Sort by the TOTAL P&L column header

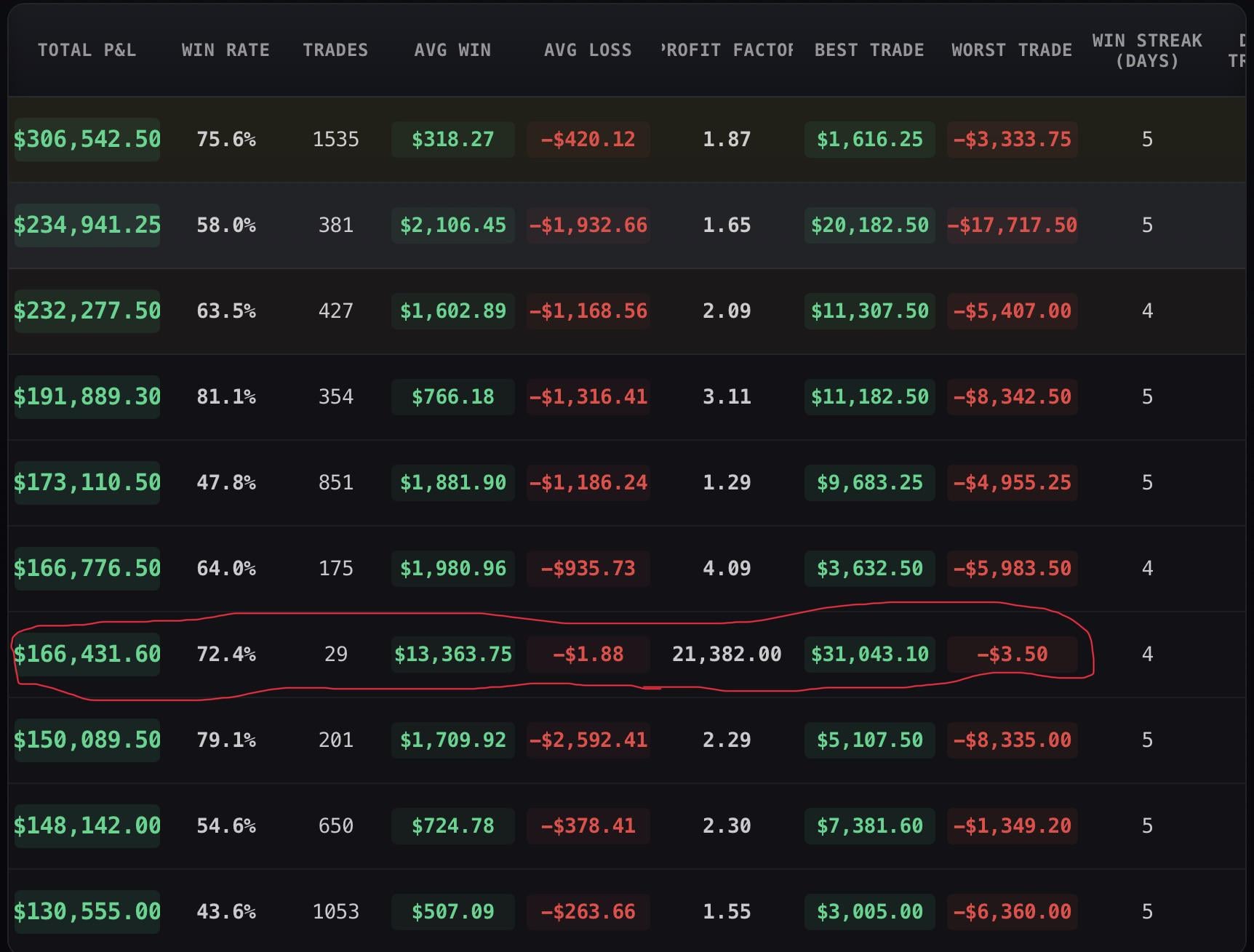pyautogui.click(x=87, y=49)
